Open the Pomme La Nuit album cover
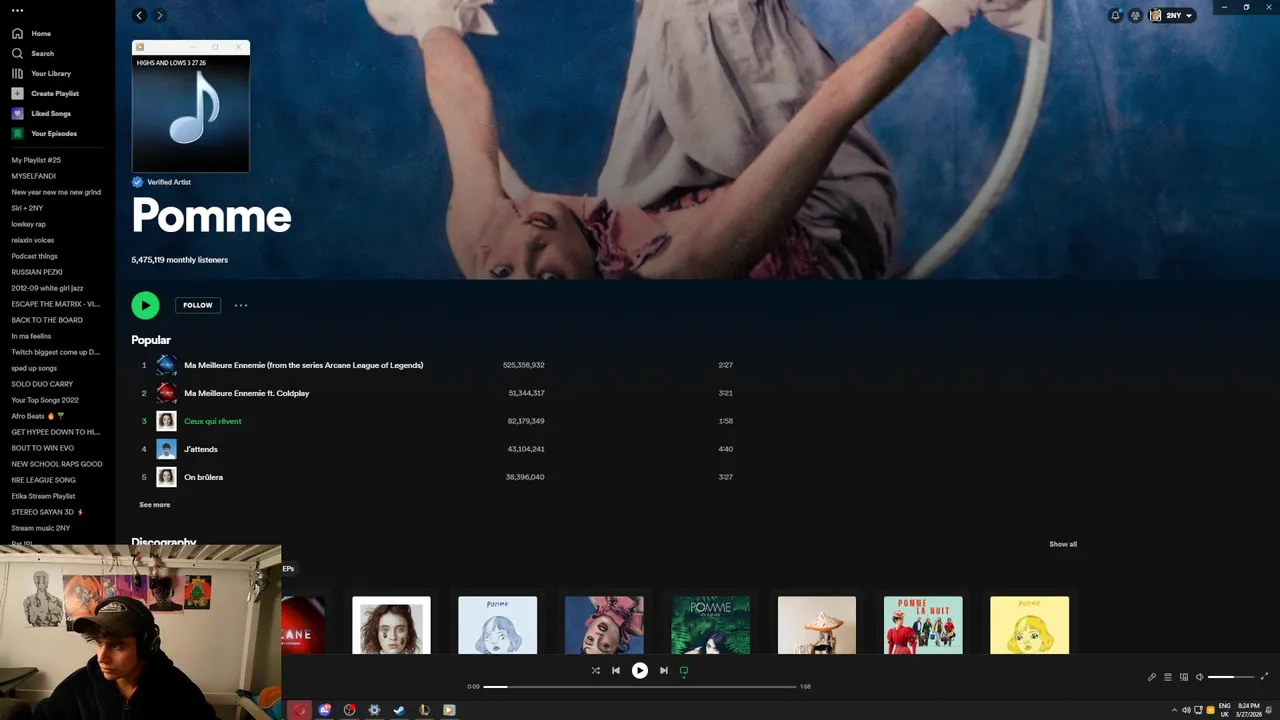The height and width of the screenshot is (720, 1280). click(x=923, y=625)
